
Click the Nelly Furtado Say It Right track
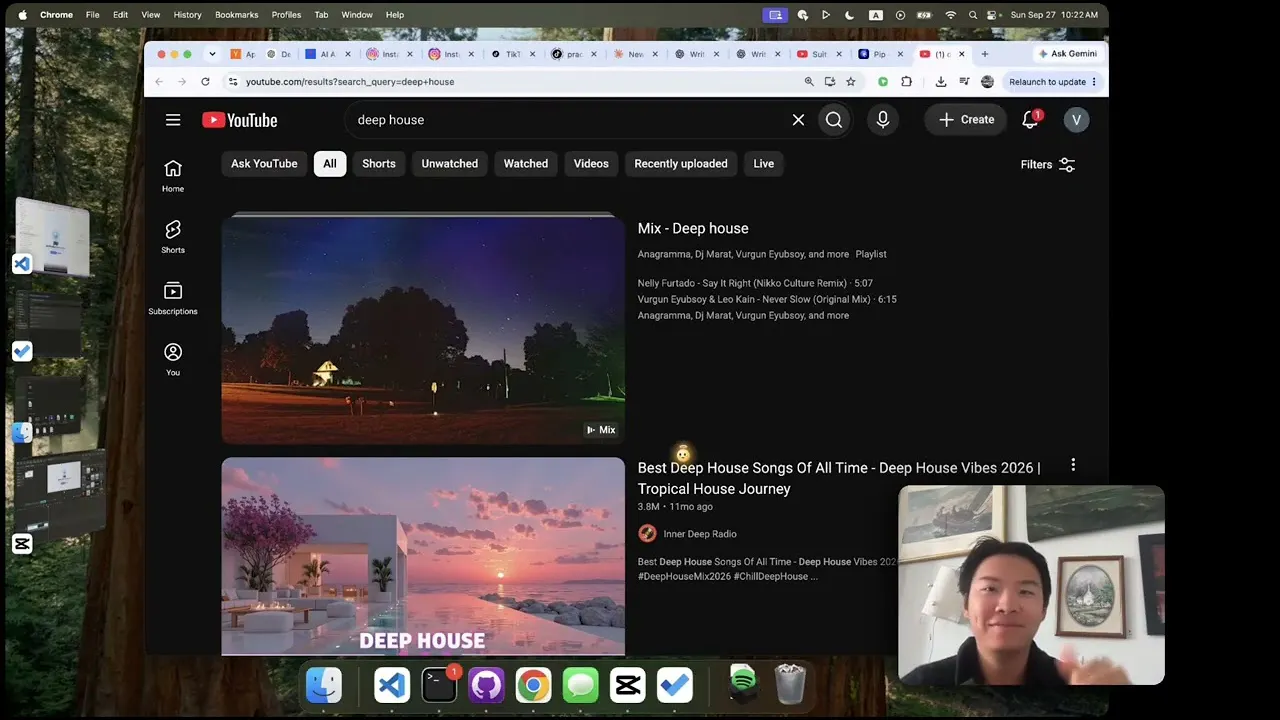click(755, 284)
